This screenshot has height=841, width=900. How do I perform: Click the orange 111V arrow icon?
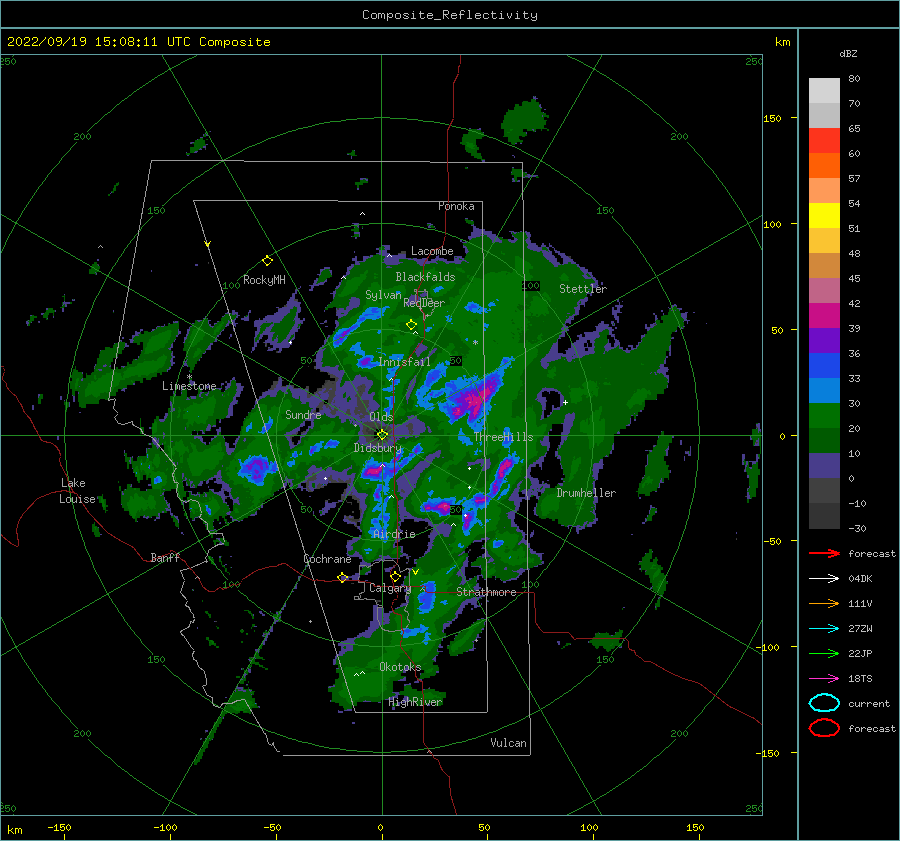coord(824,603)
